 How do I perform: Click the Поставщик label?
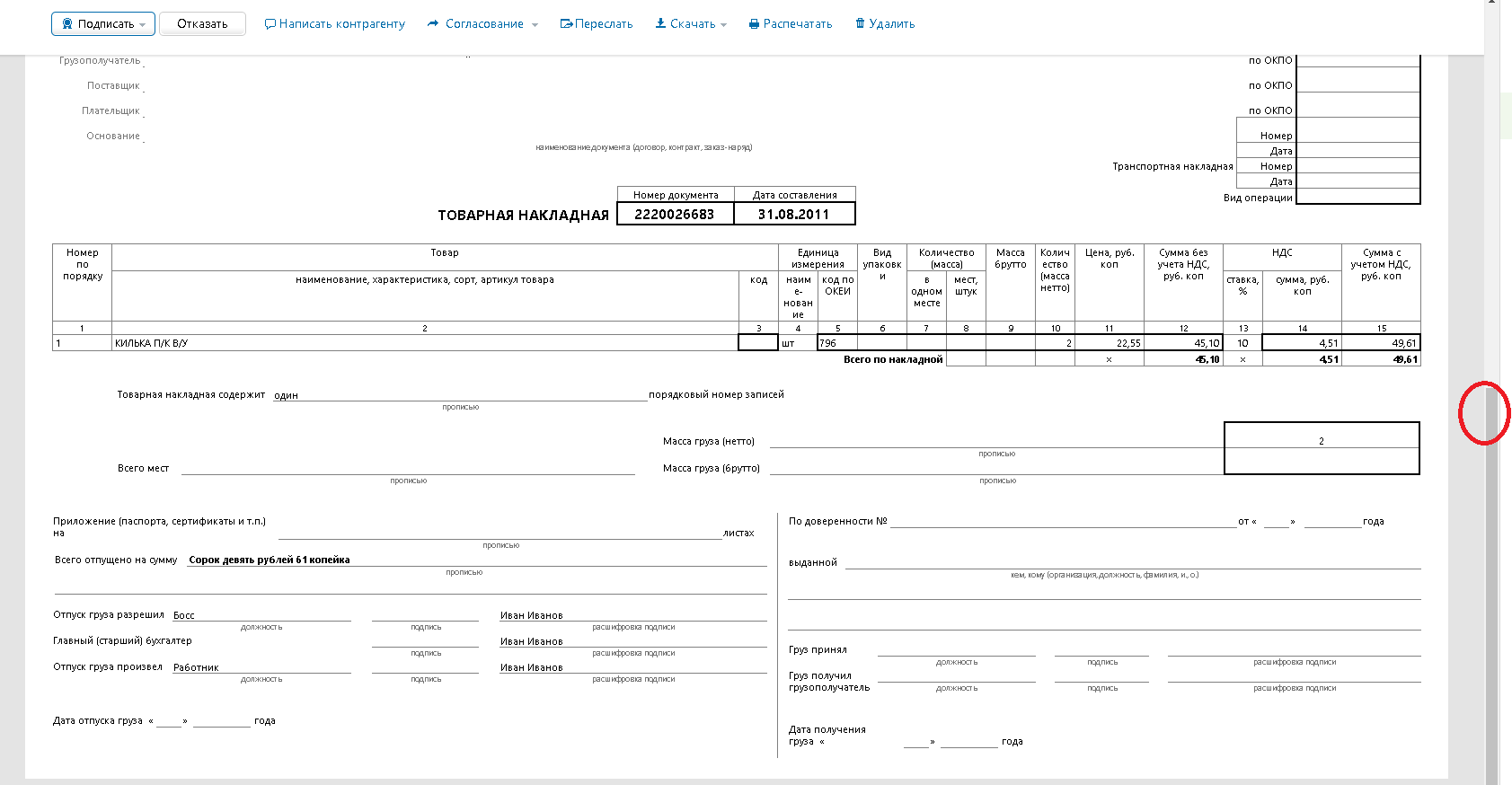click(x=113, y=85)
